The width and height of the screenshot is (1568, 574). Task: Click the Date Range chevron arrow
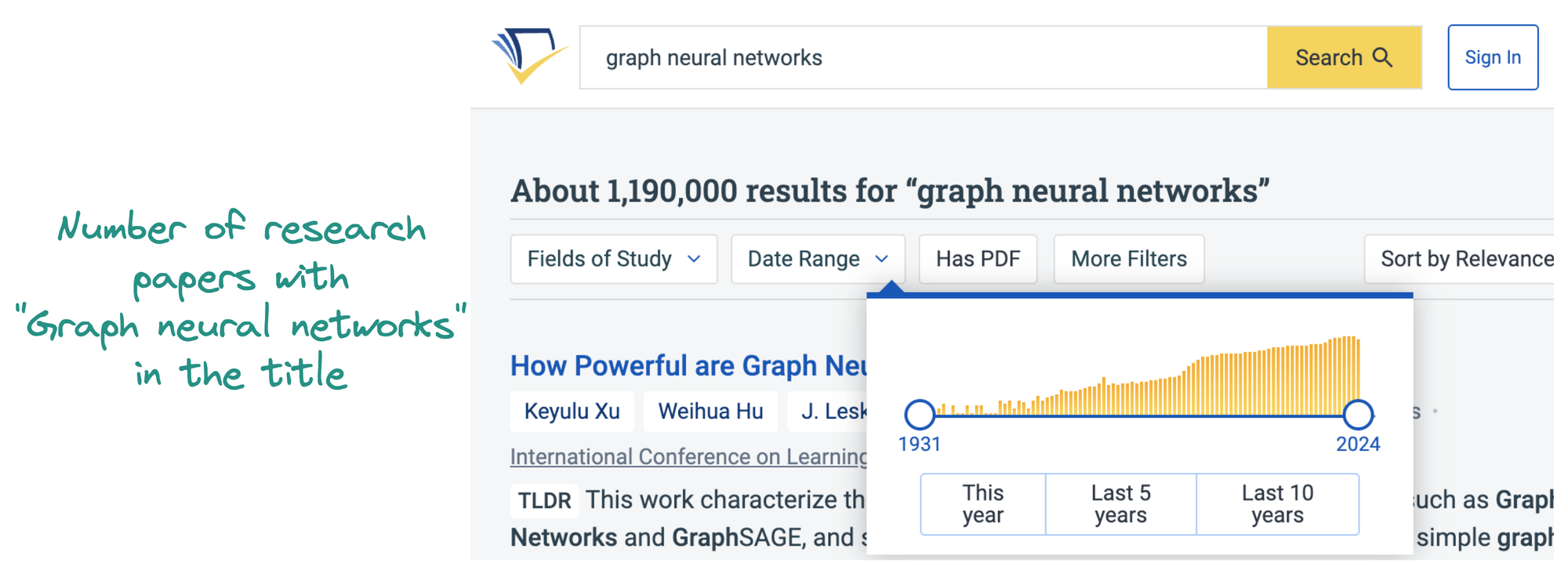pyautogui.click(x=882, y=259)
